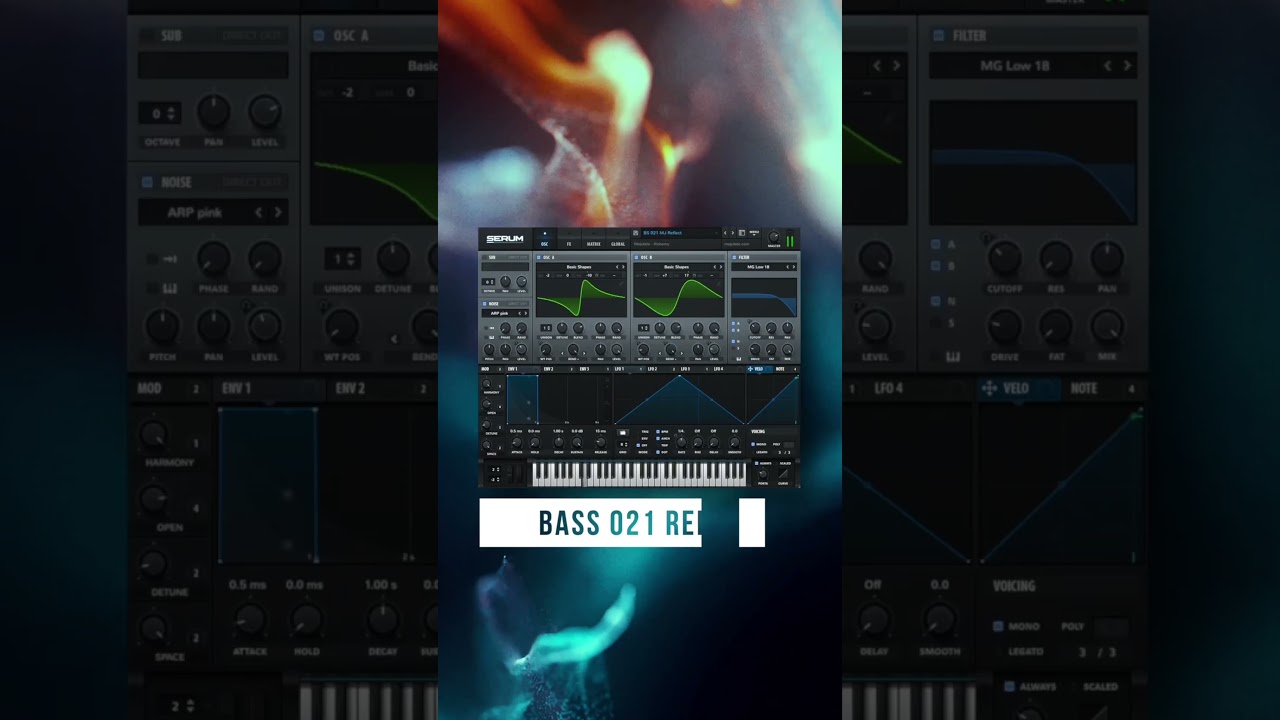Toggle the FILTER enable box in the small Serum
This screenshot has height=720, width=1280.
coord(733,257)
